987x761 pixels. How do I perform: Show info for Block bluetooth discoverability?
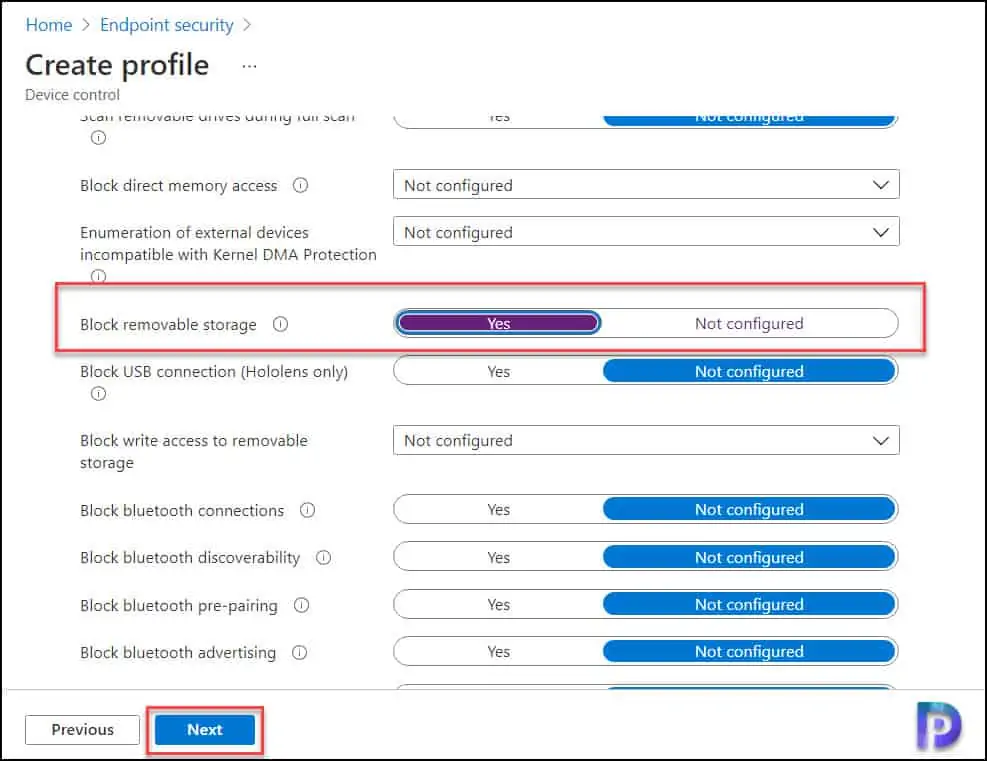pyautogui.click(x=324, y=558)
